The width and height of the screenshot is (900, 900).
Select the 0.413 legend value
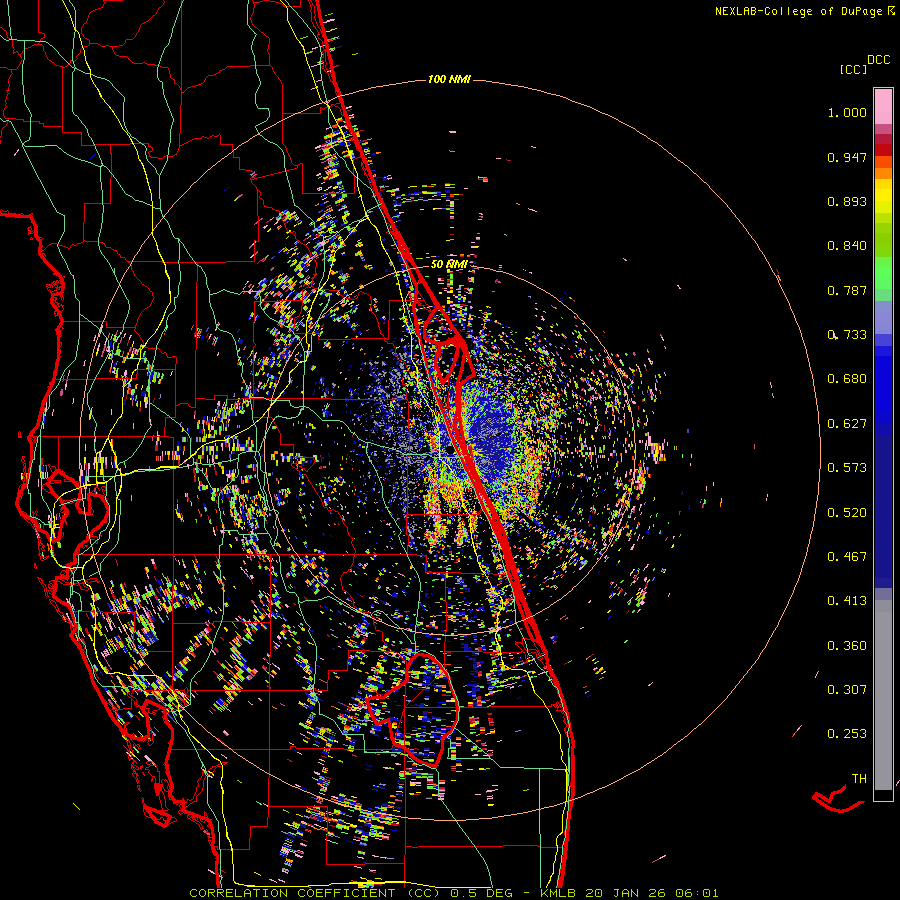847,601
